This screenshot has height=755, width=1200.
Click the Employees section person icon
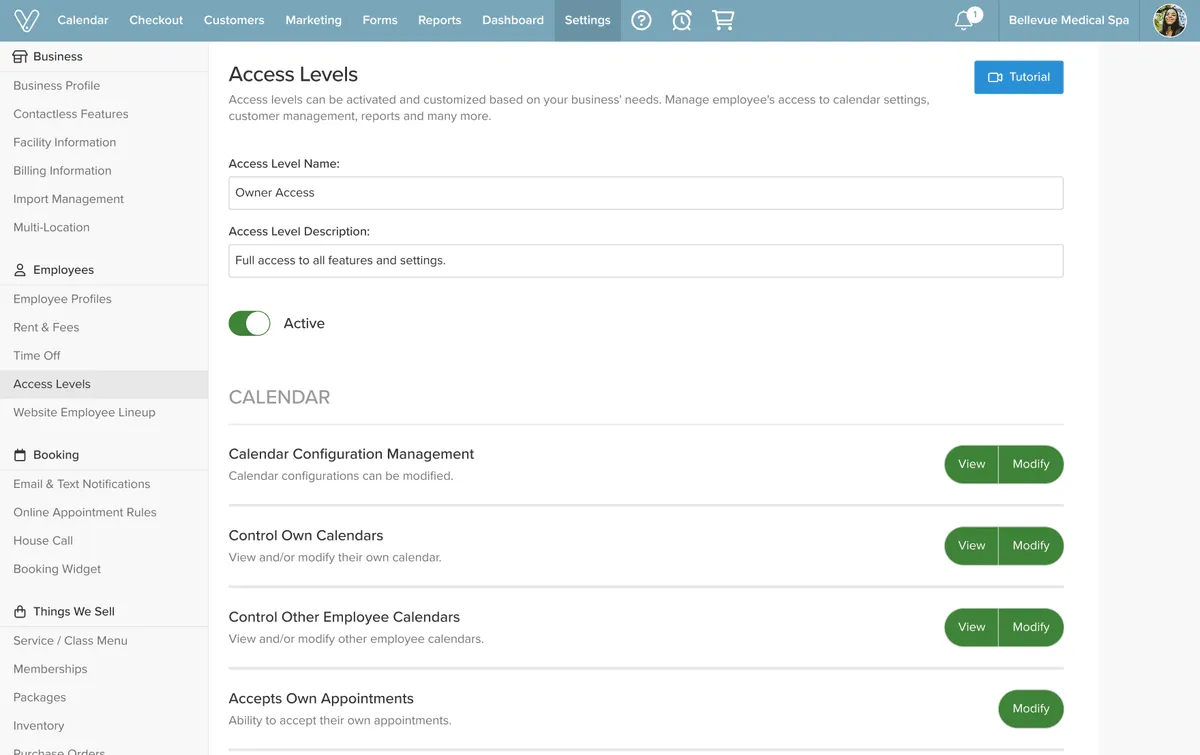20,270
